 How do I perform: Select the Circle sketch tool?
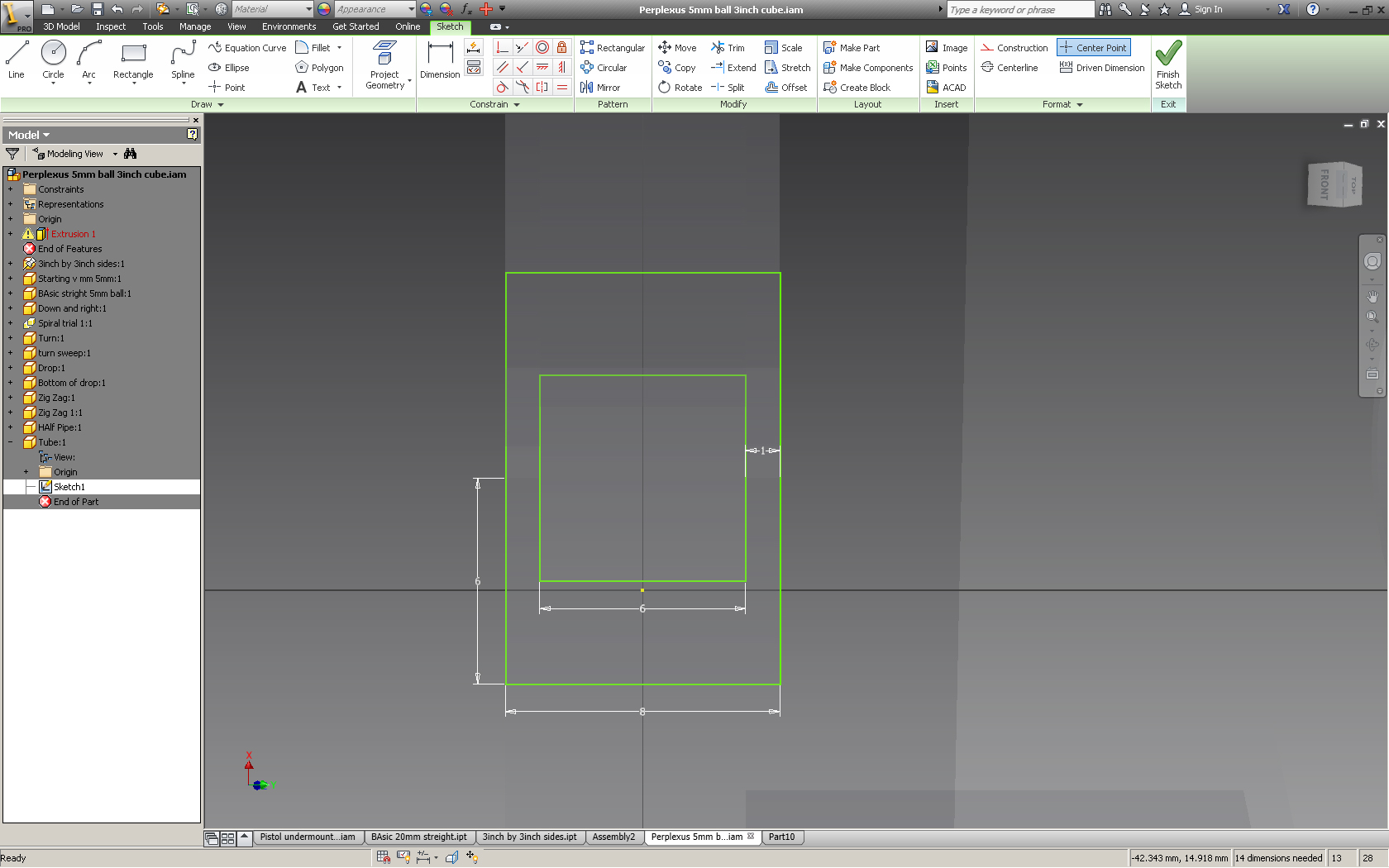[53, 60]
